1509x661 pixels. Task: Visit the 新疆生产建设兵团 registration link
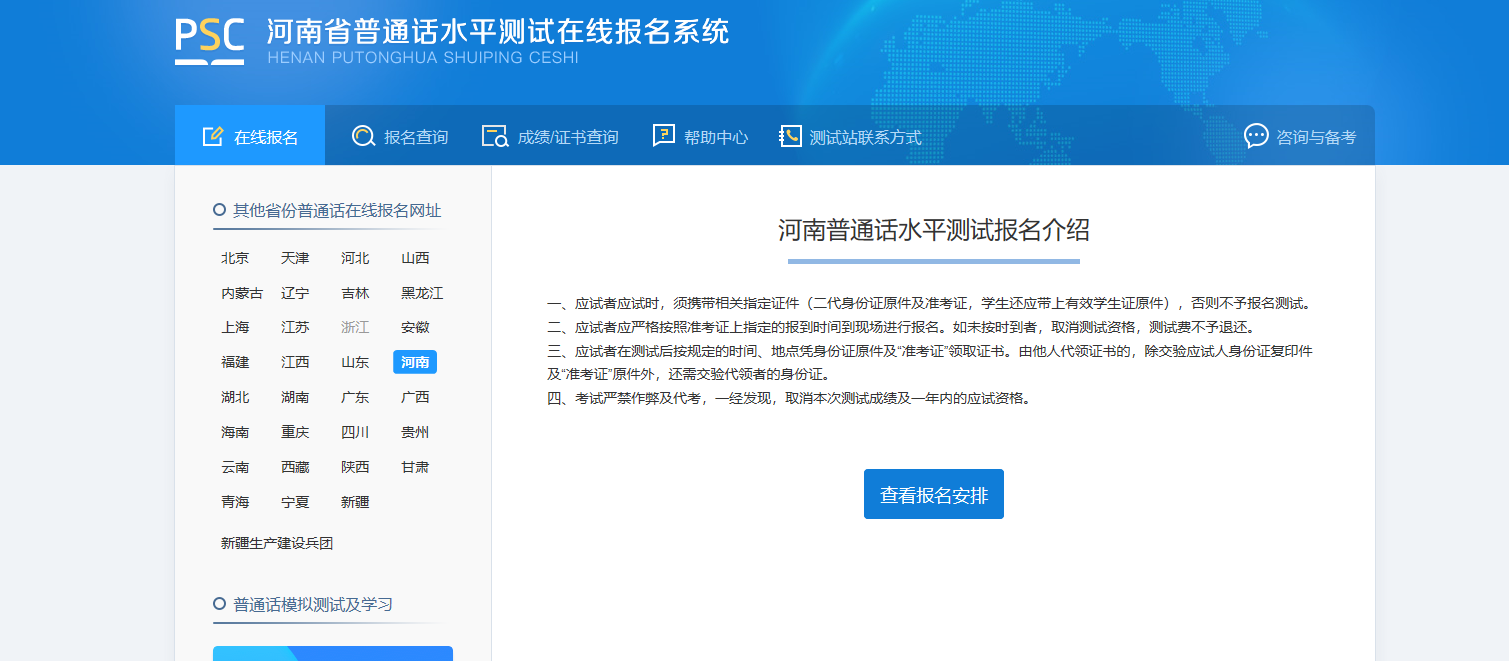(277, 543)
